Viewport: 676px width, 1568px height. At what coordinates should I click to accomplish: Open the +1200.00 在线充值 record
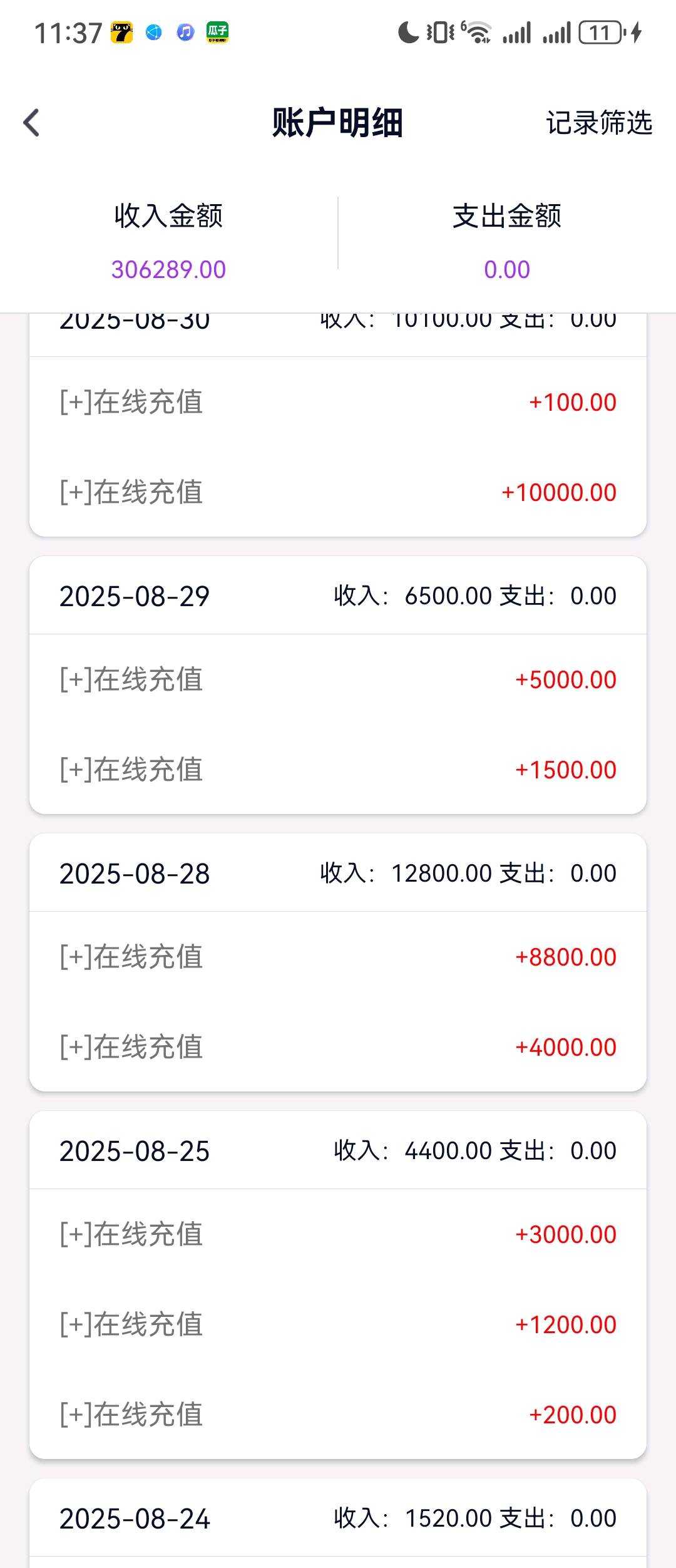pos(338,1324)
